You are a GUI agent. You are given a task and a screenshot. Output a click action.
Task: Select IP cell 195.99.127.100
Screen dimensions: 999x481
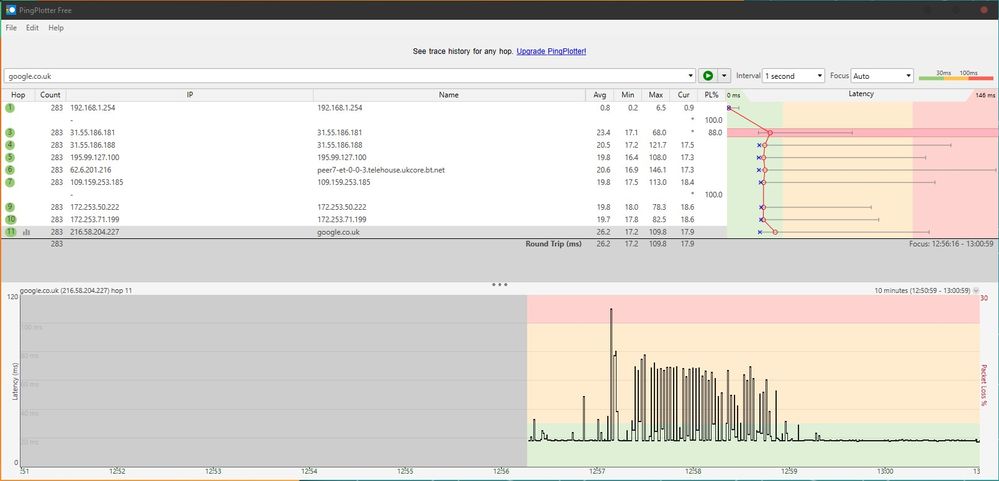pyautogui.click(x=95, y=157)
